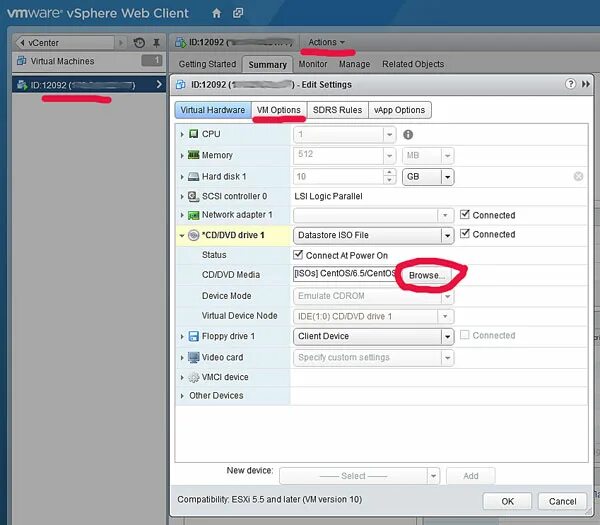The width and height of the screenshot is (600, 525).
Task: Click the CPU chip icon
Action: (x=194, y=134)
